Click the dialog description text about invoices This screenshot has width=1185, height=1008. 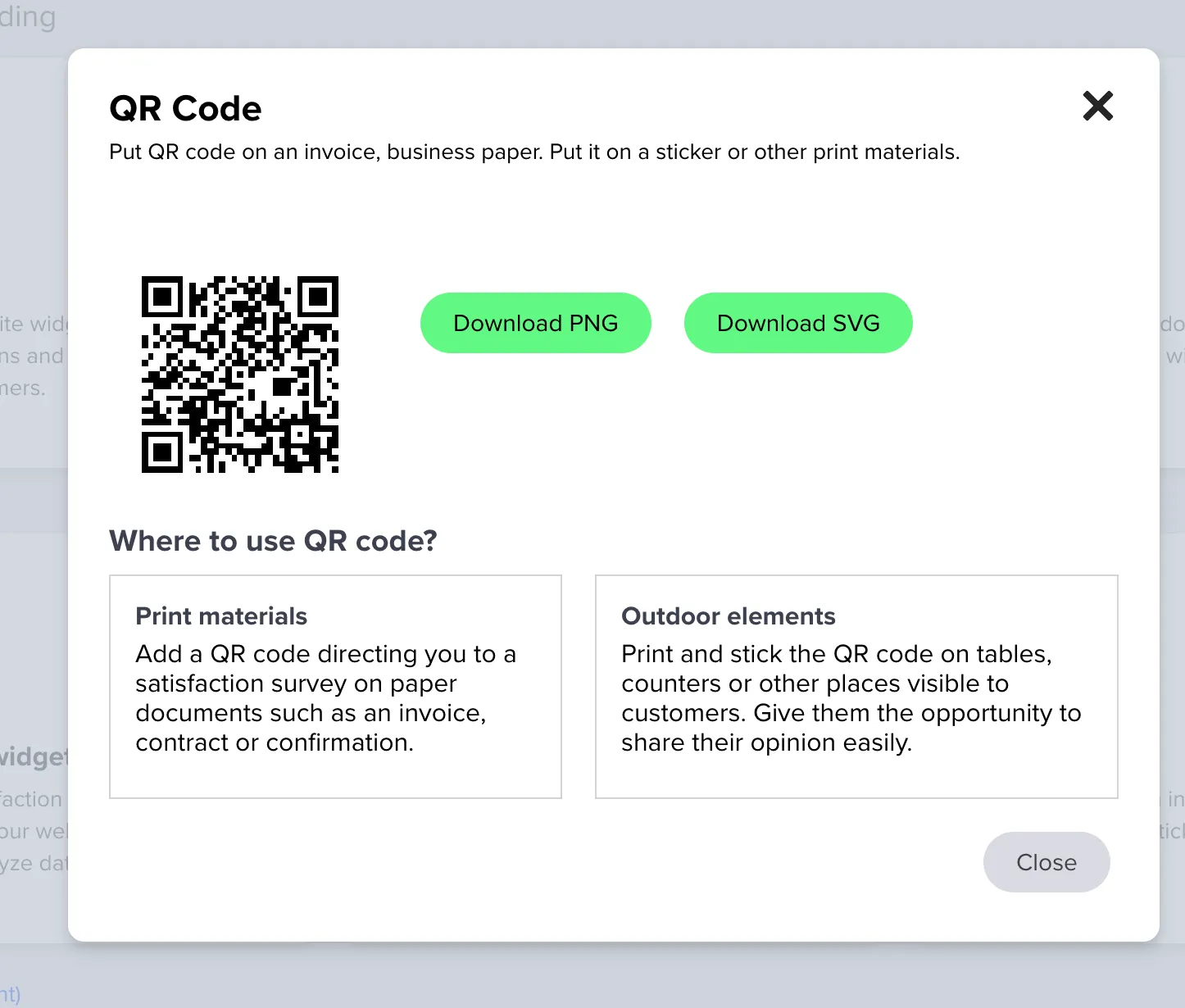coord(534,152)
